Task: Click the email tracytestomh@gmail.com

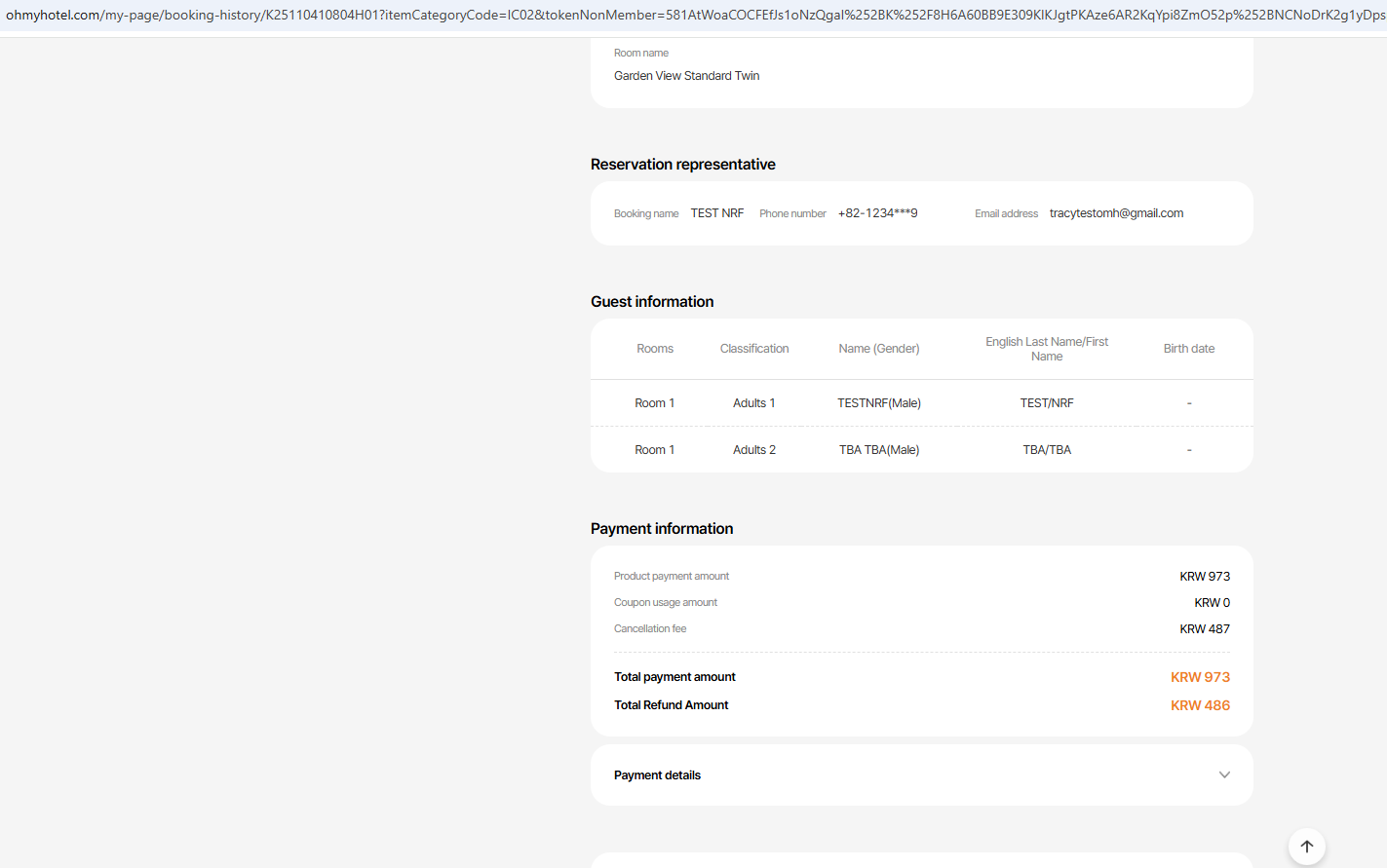Action: click(1116, 213)
